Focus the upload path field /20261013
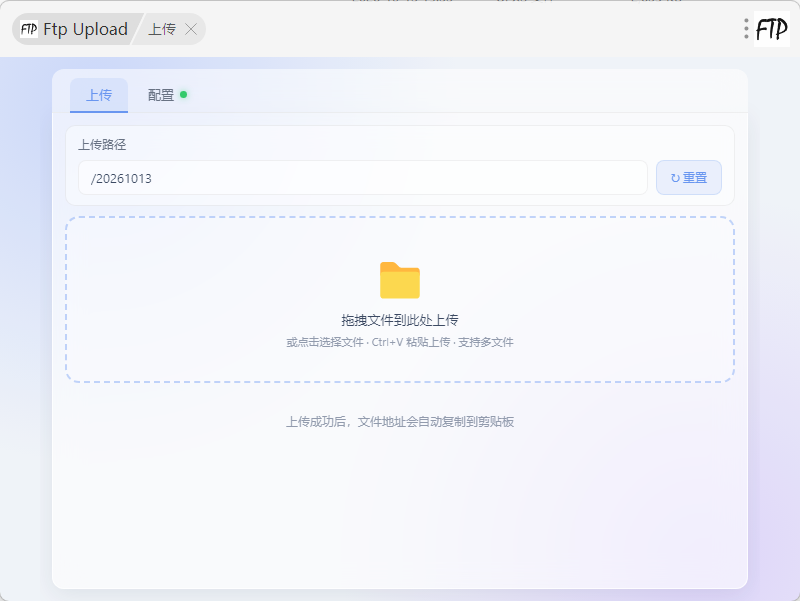800x601 pixels. (x=363, y=178)
